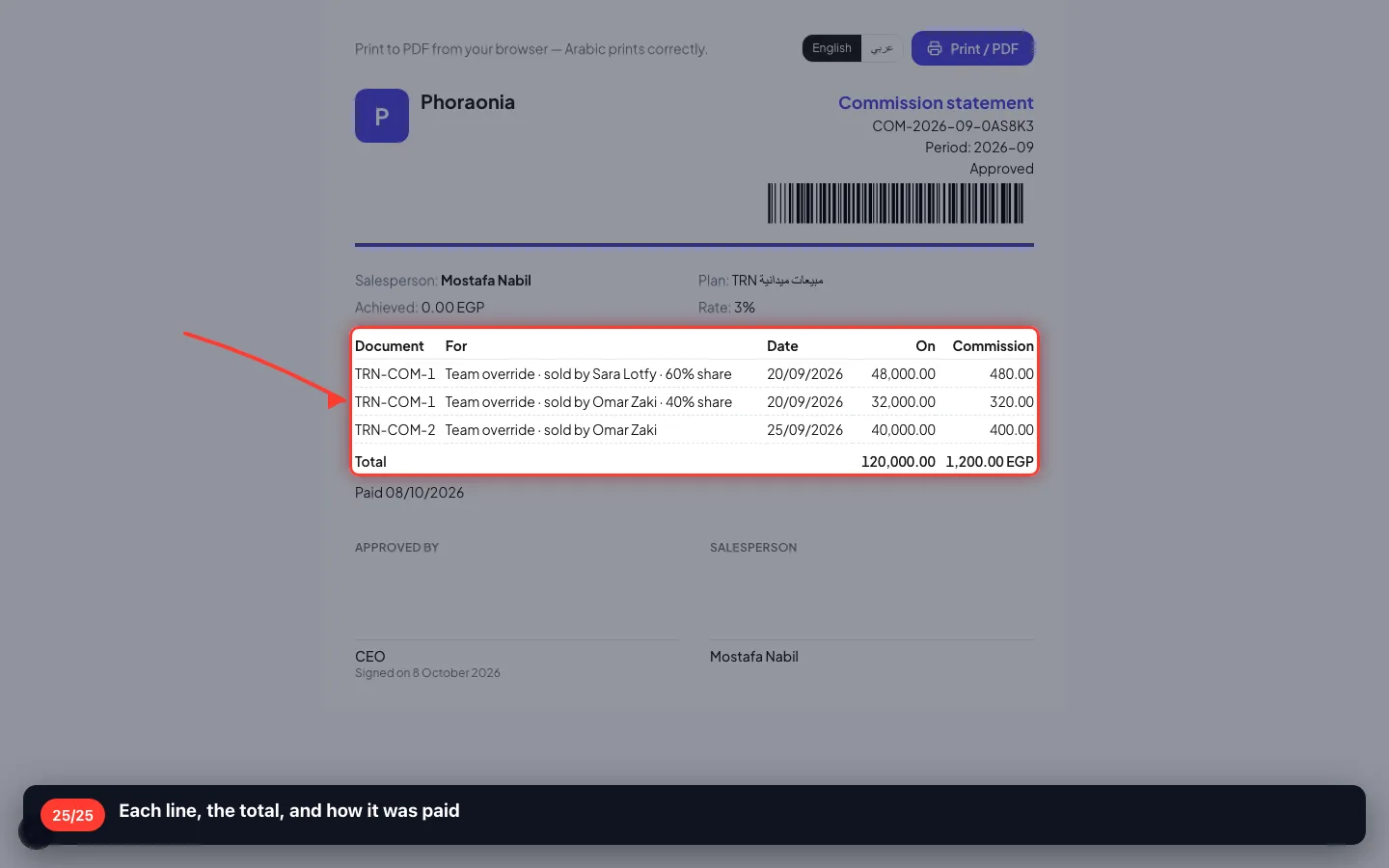The image size is (1389, 868).
Task: Click the Paid 08/10/2026 line
Action: (x=409, y=493)
